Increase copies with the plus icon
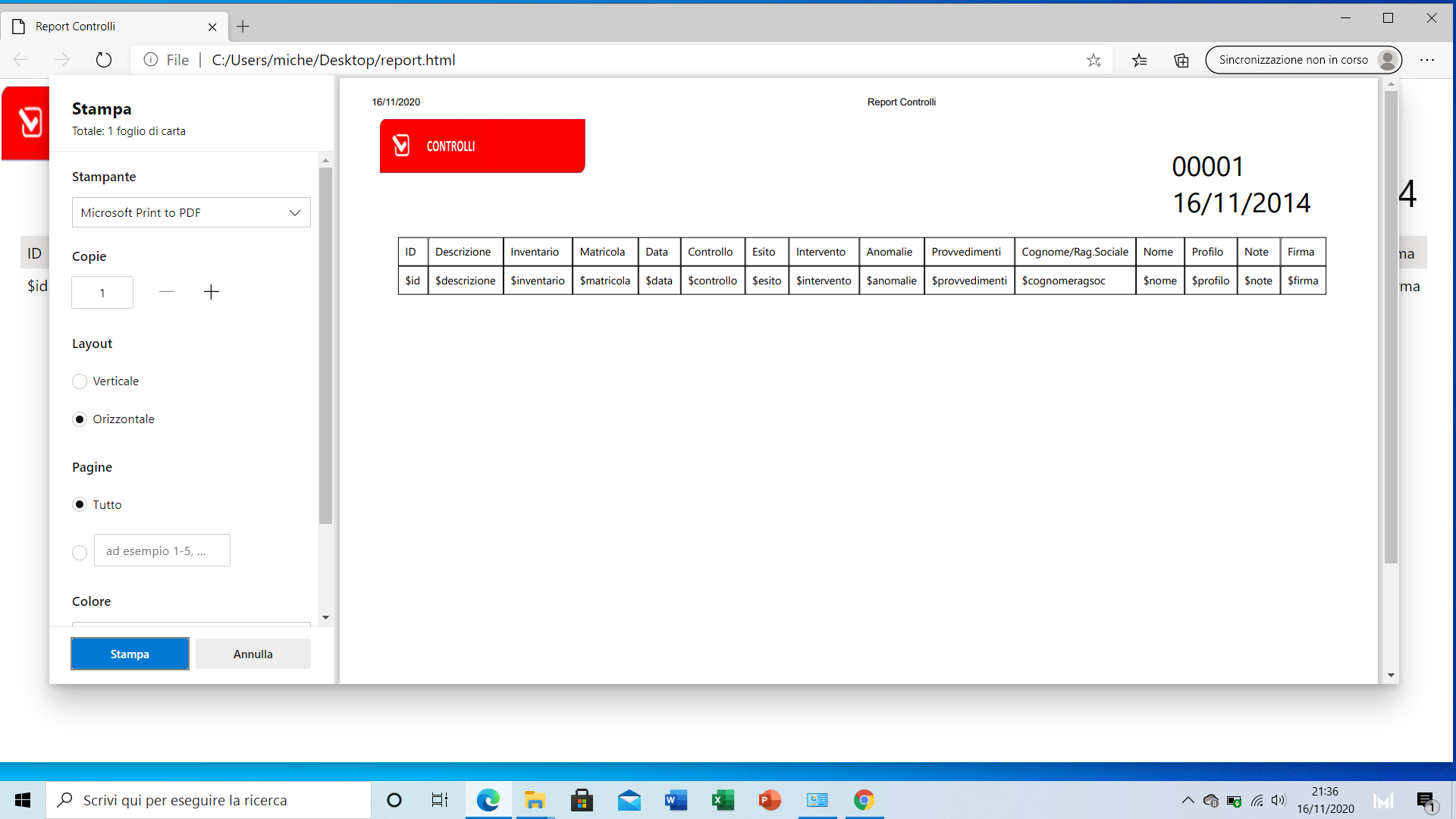1456x819 pixels. click(212, 292)
